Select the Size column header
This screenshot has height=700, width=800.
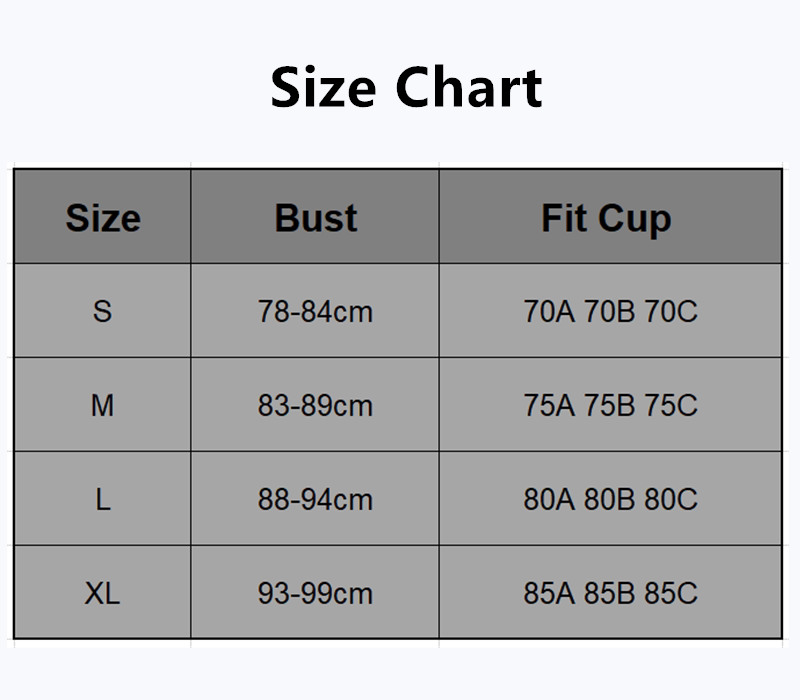(103, 218)
